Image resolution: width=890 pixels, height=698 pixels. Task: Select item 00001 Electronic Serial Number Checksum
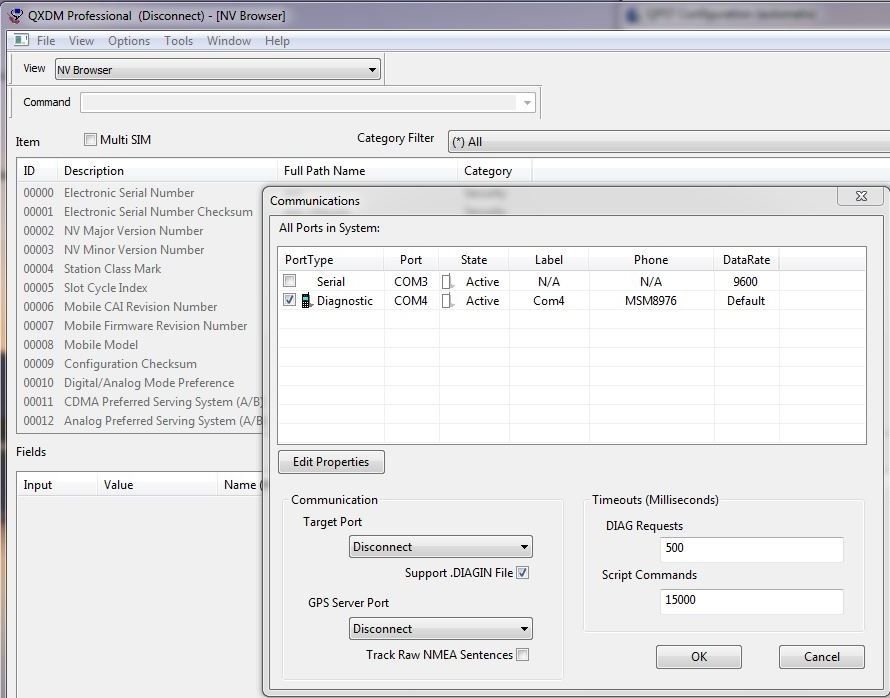pos(140,212)
